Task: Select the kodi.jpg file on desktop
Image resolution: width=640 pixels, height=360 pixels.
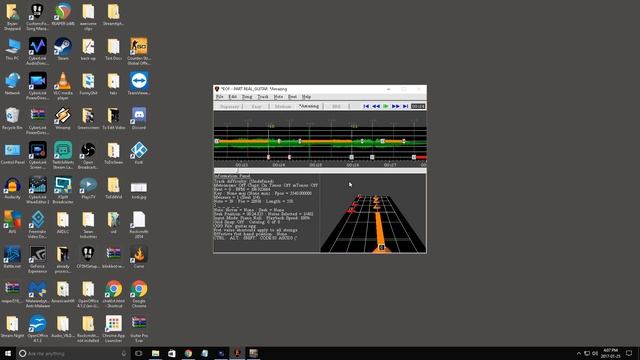Action: [139, 190]
